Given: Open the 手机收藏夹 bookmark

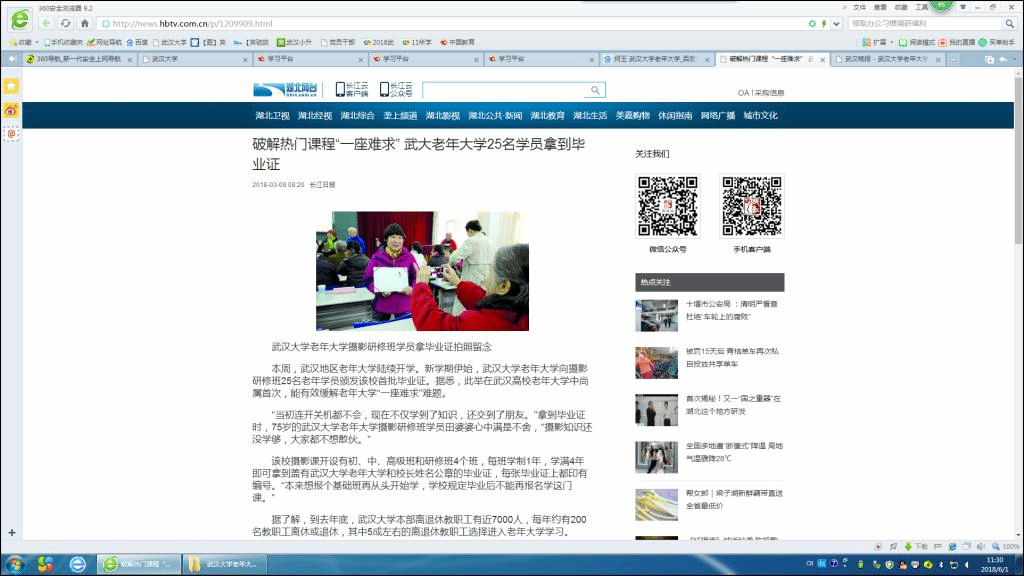Looking at the screenshot, I should [x=63, y=42].
